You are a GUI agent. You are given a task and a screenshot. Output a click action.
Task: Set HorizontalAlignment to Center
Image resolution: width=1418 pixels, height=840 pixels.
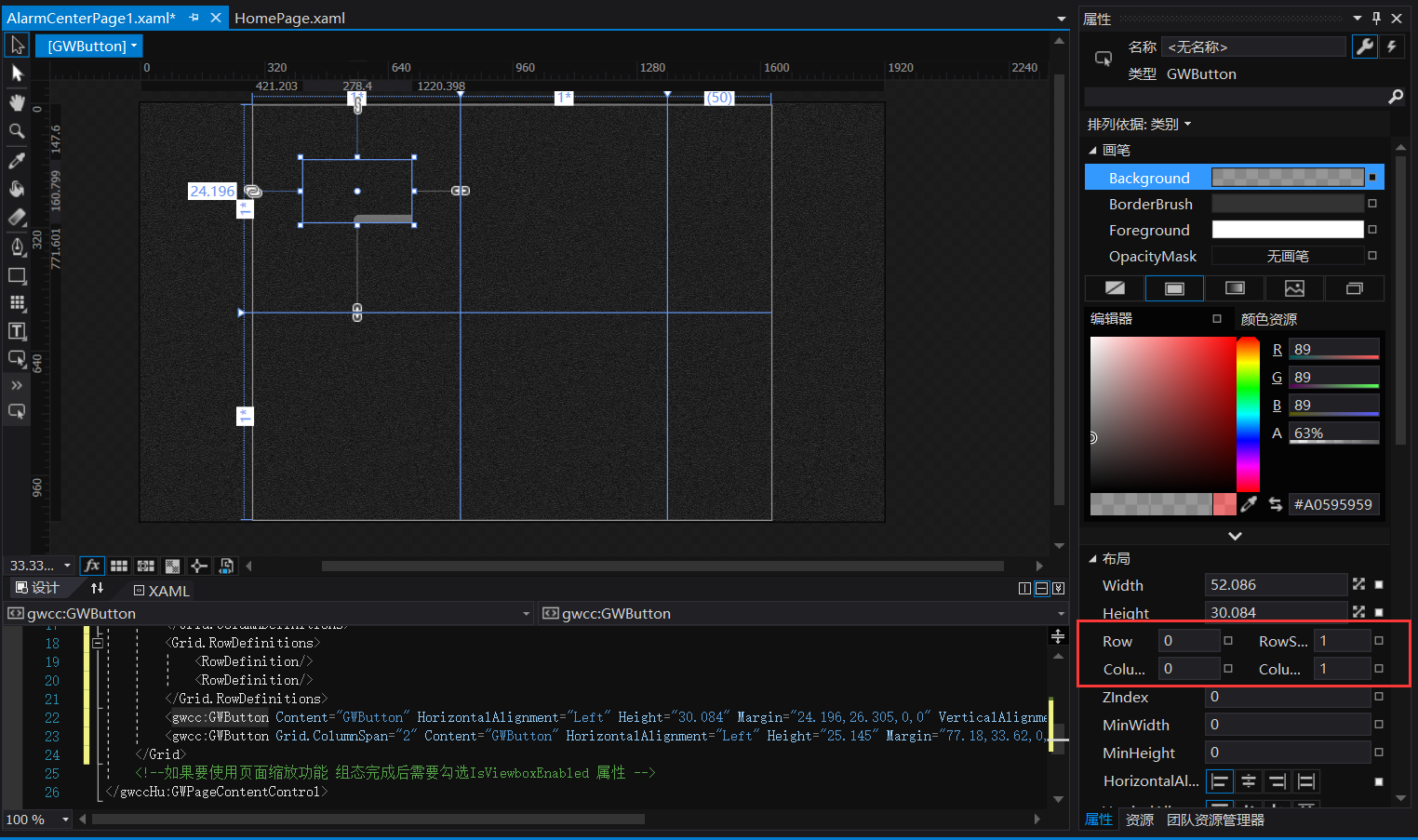(x=1249, y=781)
